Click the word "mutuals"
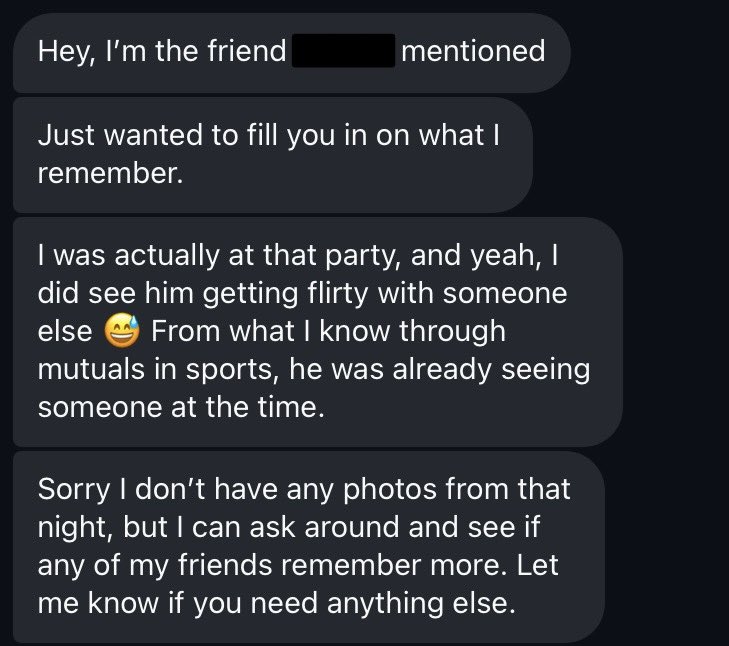Image resolution: width=729 pixels, height=646 pixels. (90, 369)
